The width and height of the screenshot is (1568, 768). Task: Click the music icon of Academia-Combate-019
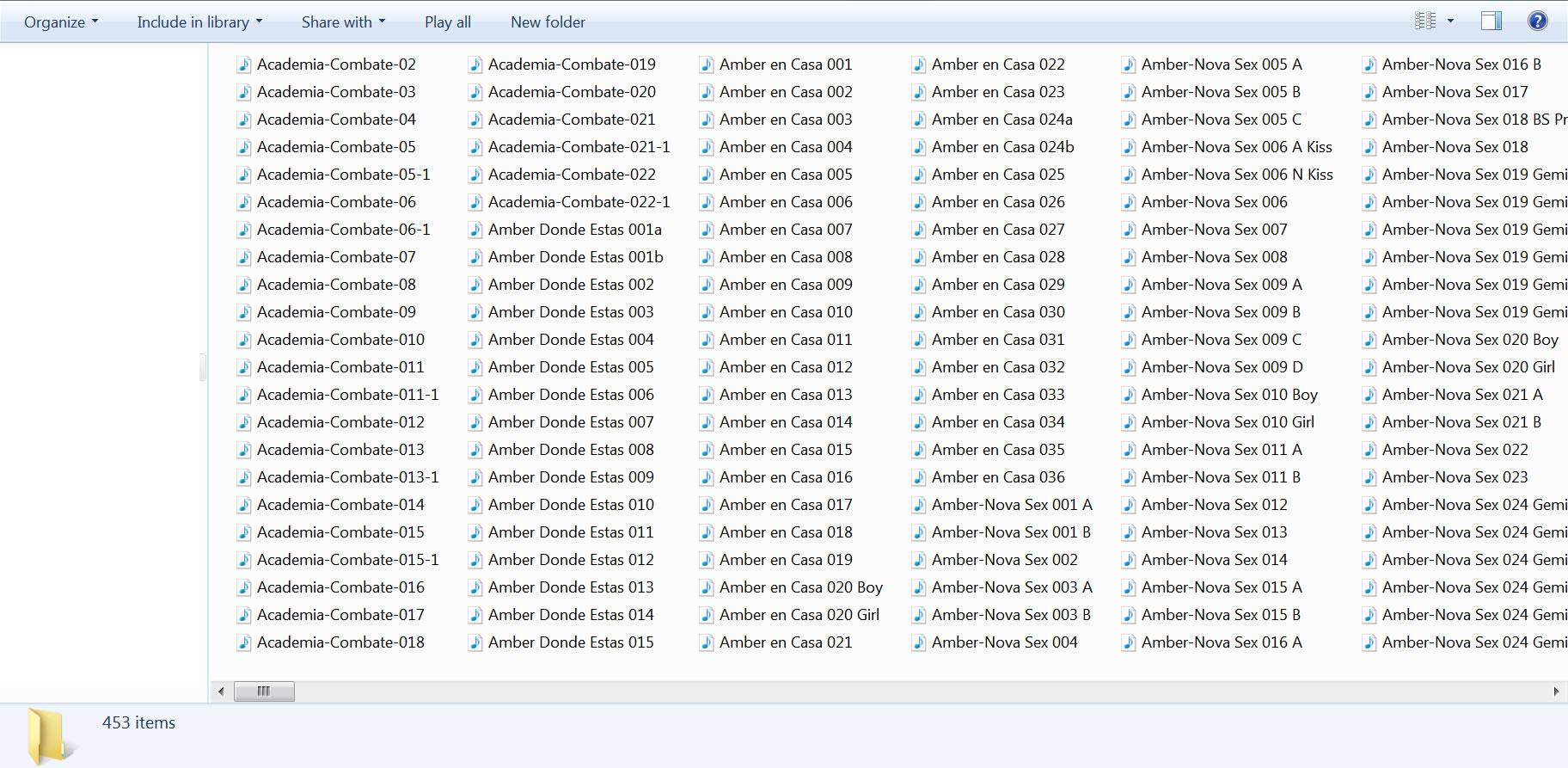pos(475,65)
